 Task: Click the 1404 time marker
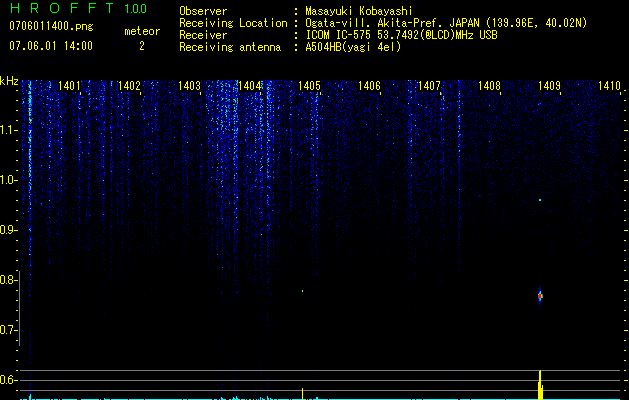[x=250, y=85]
